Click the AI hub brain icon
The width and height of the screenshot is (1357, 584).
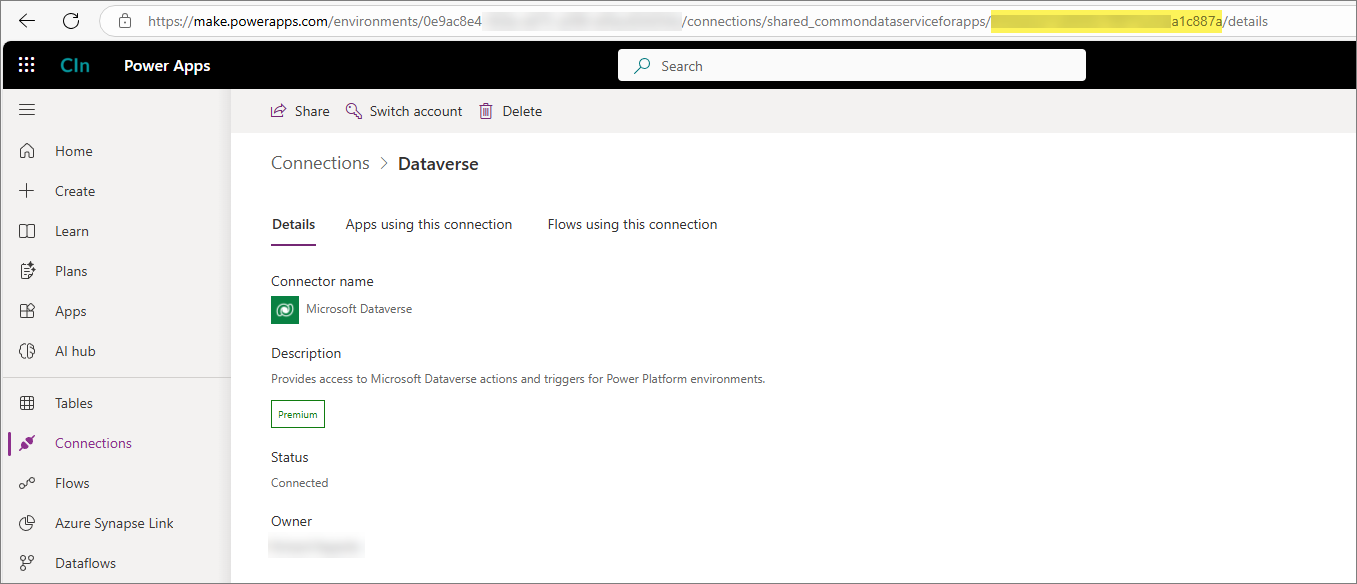tap(27, 351)
